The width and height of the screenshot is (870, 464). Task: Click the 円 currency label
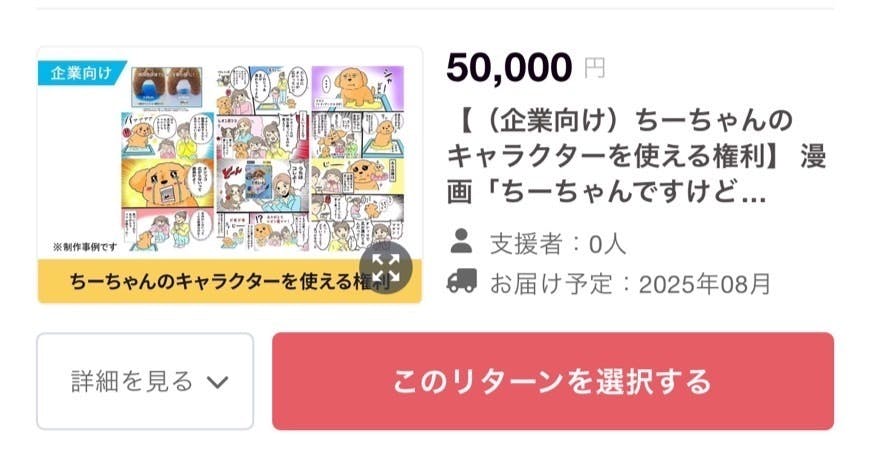pos(594,69)
